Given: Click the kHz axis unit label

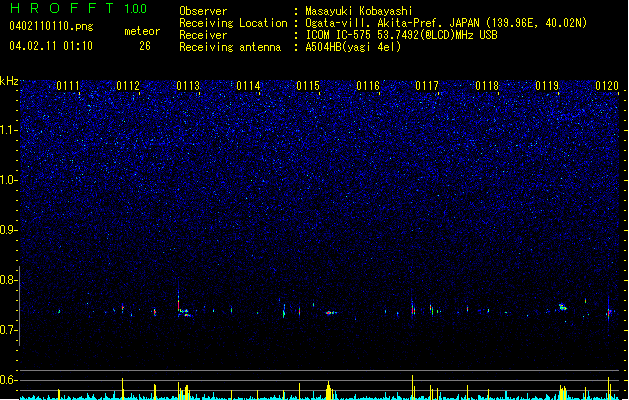Looking at the screenshot, I should pyautogui.click(x=9, y=81).
